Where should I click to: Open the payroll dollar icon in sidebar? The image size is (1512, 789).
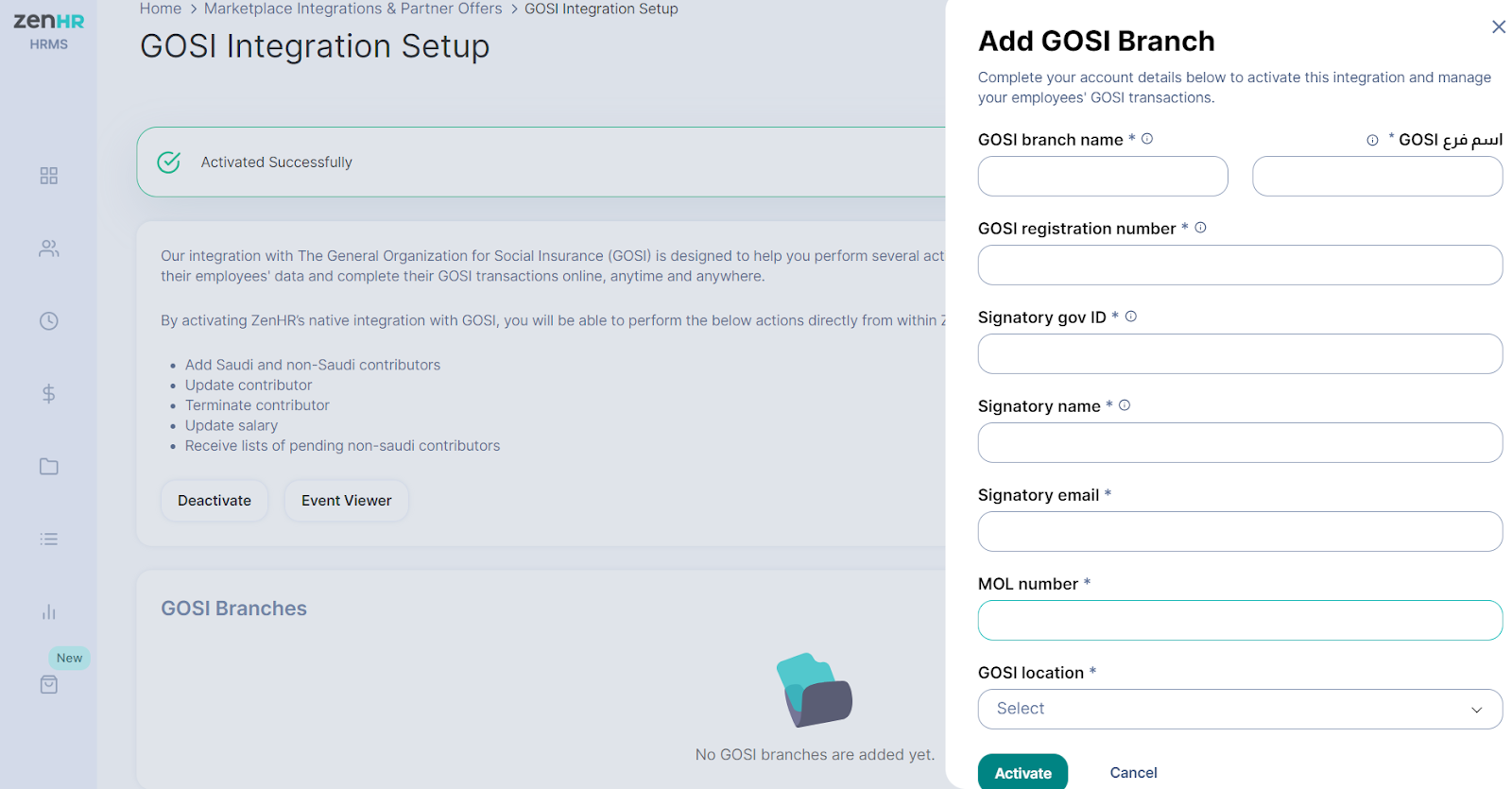49,394
